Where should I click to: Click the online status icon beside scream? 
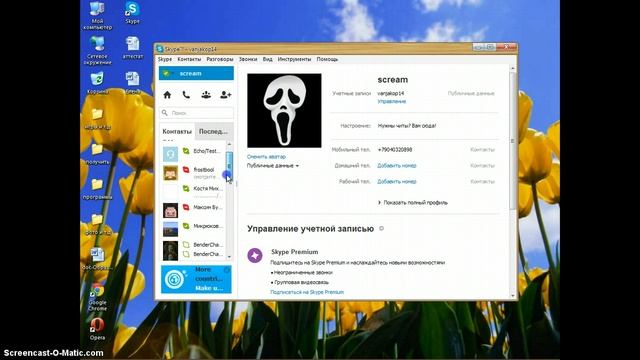coord(166,73)
